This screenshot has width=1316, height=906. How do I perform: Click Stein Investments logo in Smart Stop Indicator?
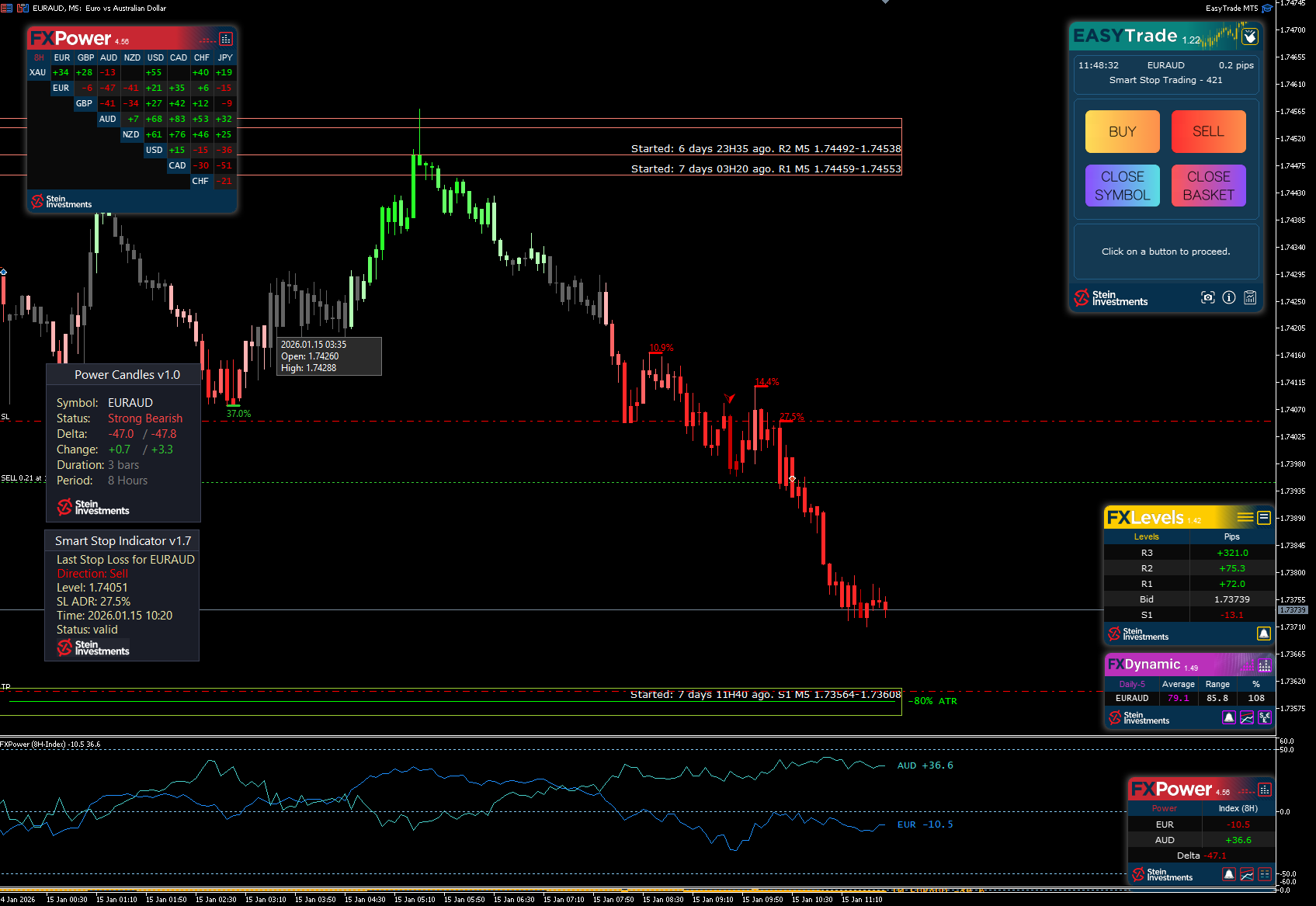[93, 647]
